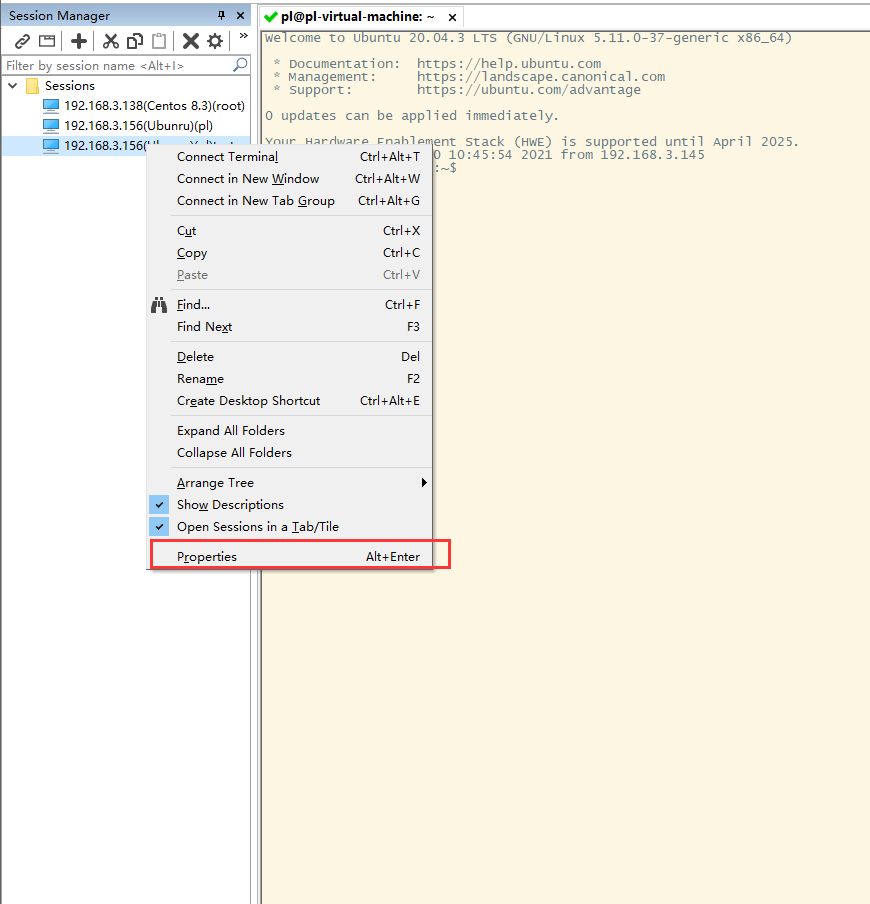The height and width of the screenshot is (904, 870).
Task: Click the connect-in-tab window icon
Action: pos(47,41)
